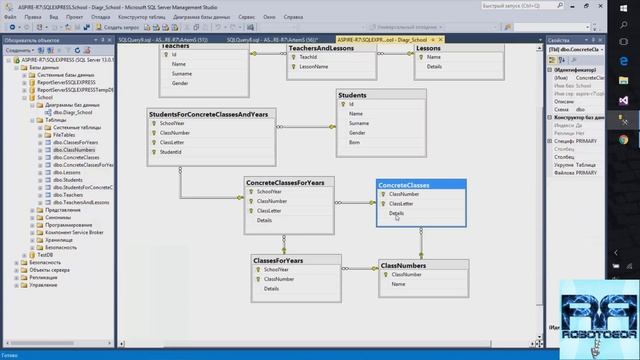Click alphabetical sort icon in Properties panel
This screenshot has height=360, width=640.
[x=562, y=60]
